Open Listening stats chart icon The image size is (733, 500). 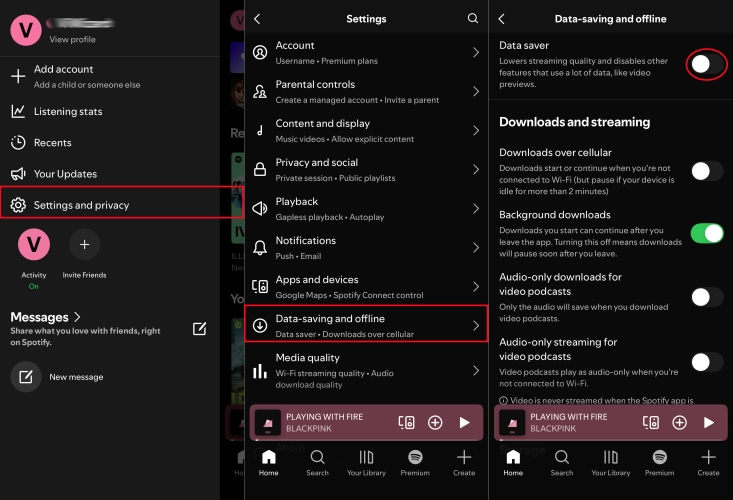(18, 111)
